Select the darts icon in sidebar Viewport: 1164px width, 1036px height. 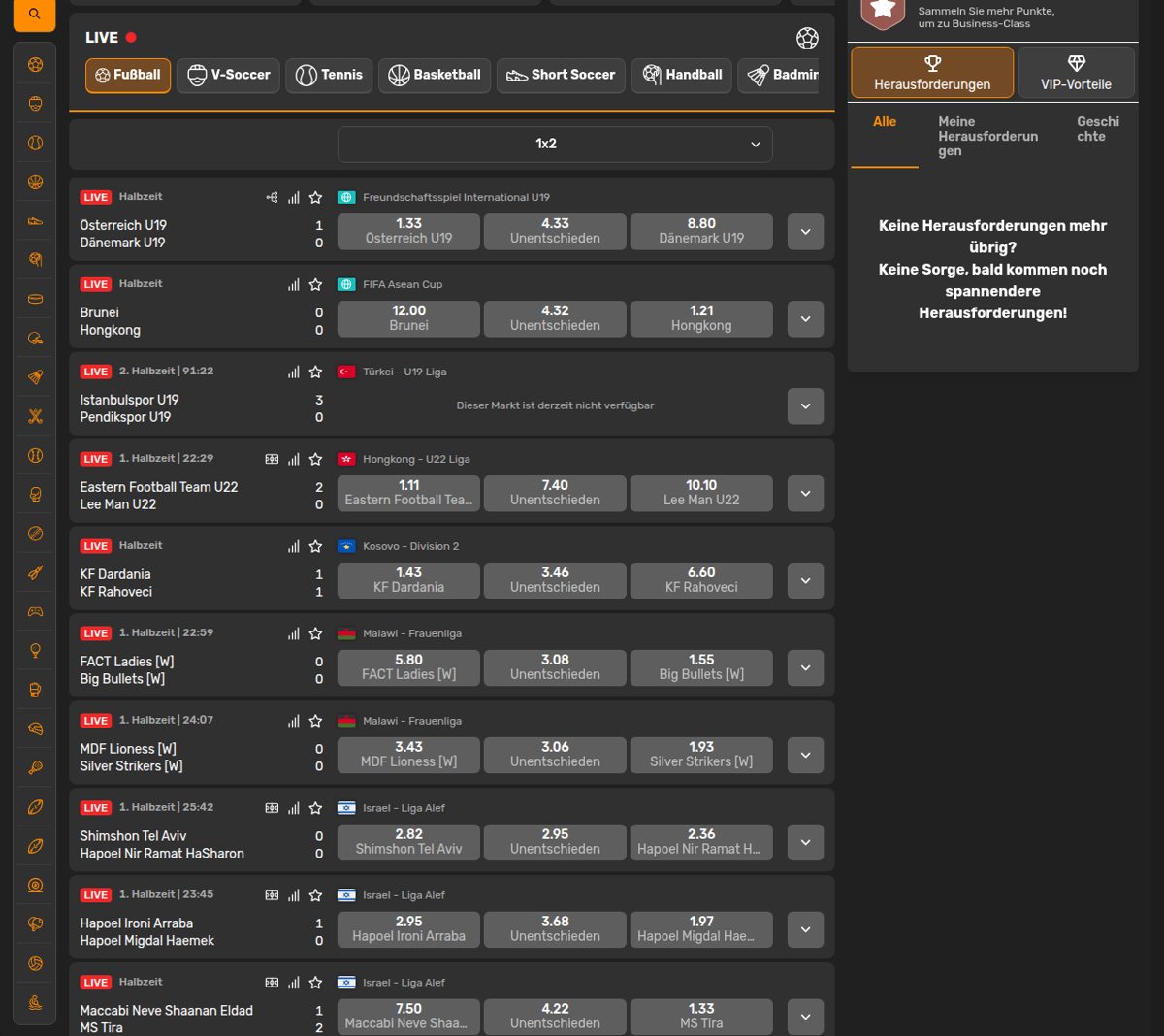coord(35,572)
